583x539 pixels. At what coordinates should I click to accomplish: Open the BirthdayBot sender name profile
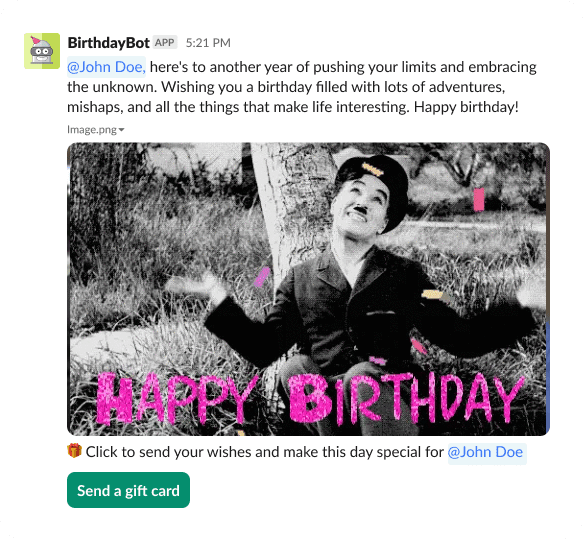[108, 43]
